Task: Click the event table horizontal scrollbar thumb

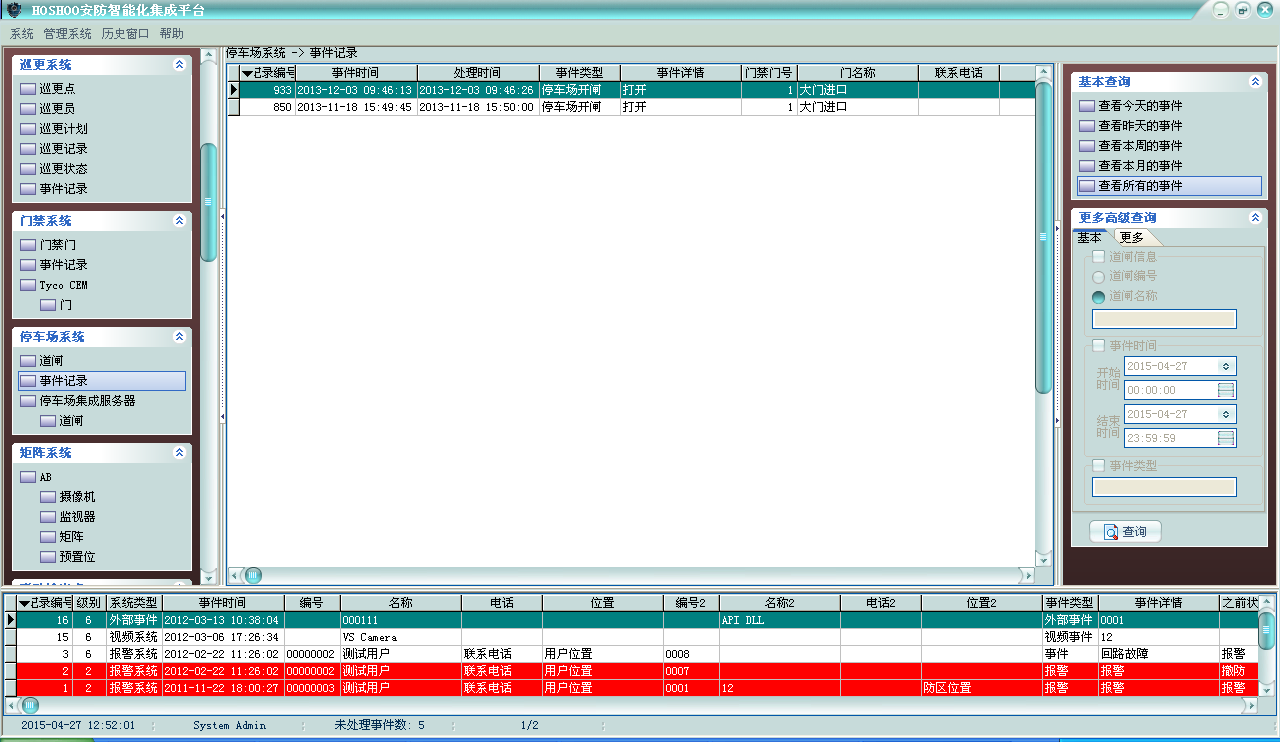Action: 253,575
